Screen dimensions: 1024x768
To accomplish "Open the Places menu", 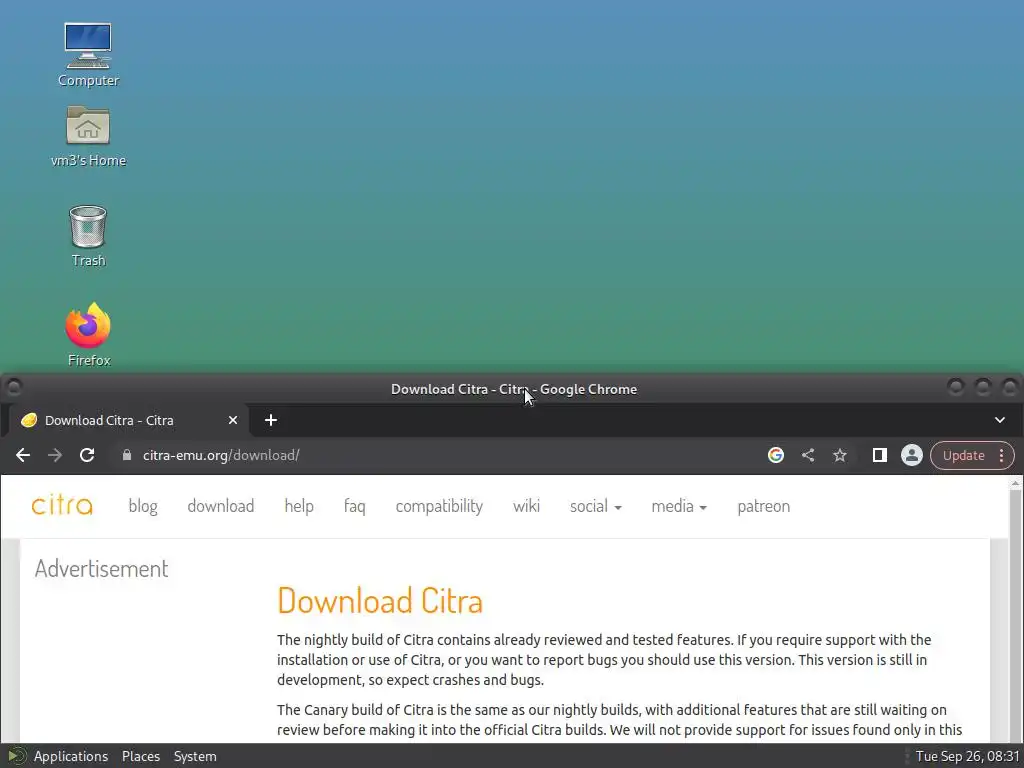I will tap(140, 756).
